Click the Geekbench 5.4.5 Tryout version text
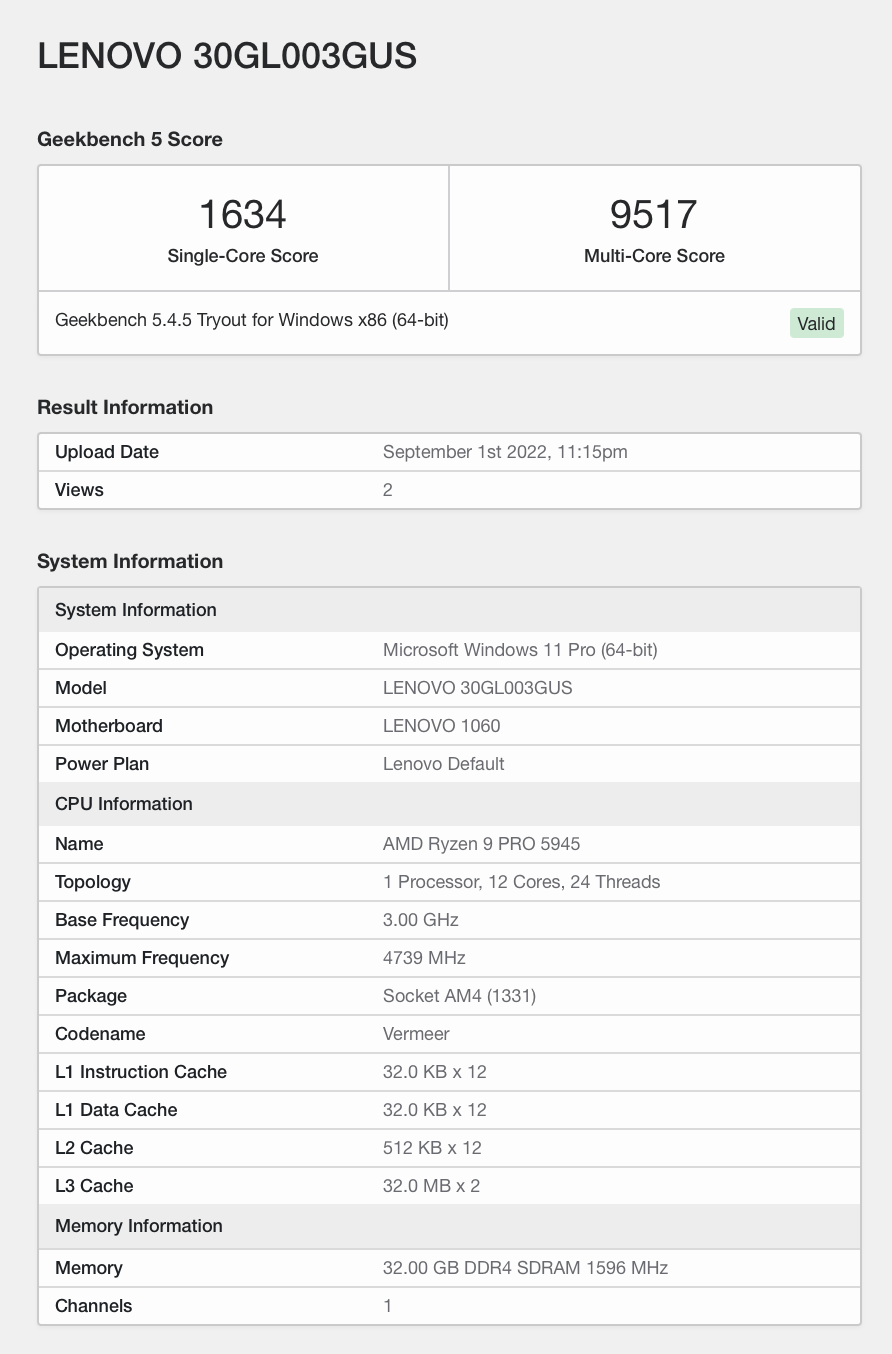Viewport: 892px width, 1354px height. click(x=252, y=320)
